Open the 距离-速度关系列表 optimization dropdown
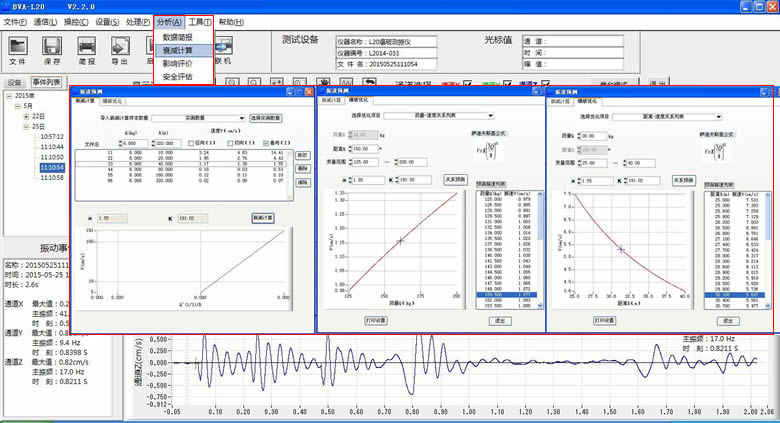 click(x=667, y=116)
